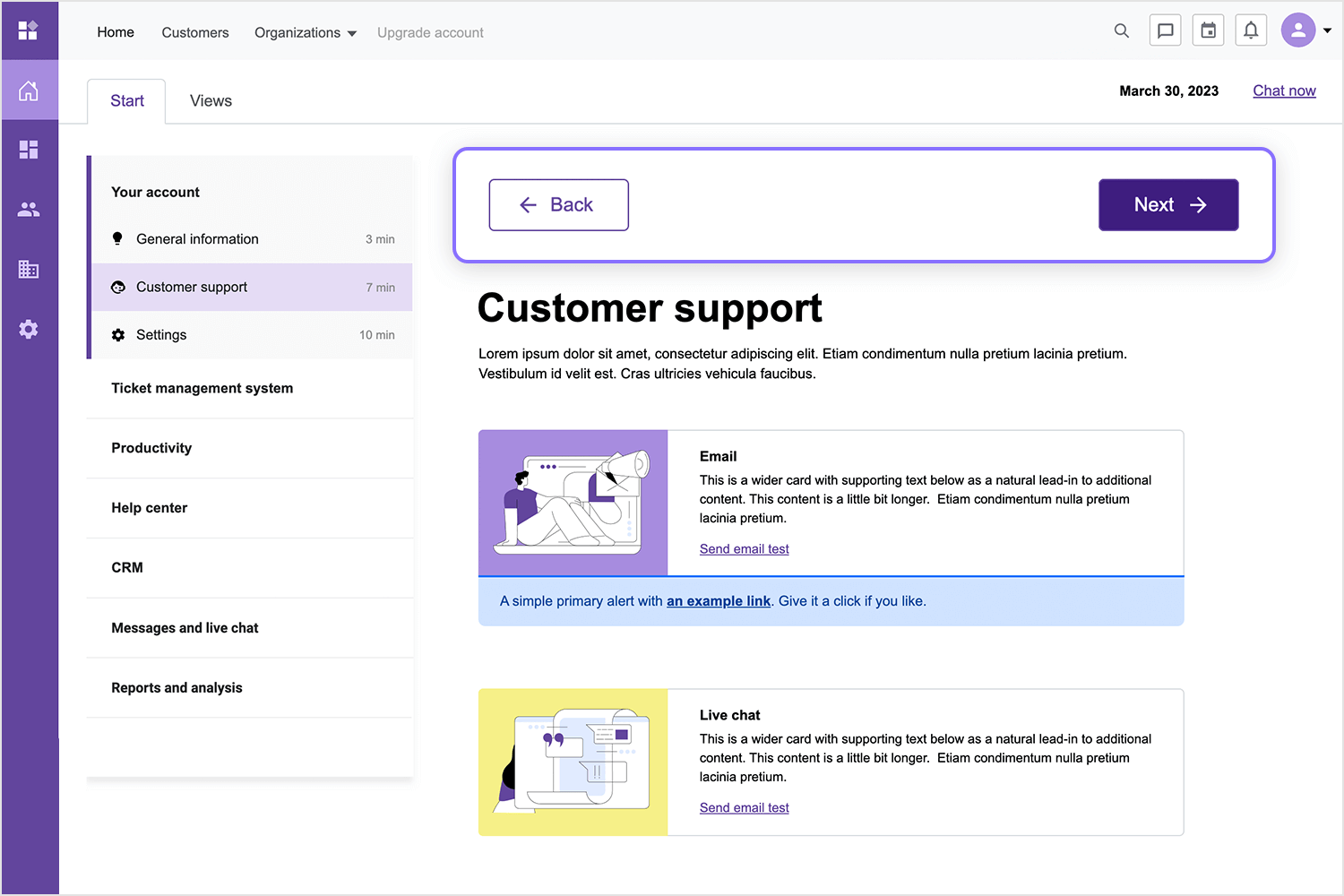Open the Home icon in left sidebar
The height and width of the screenshot is (896, 1344).
tap(29, 90)
